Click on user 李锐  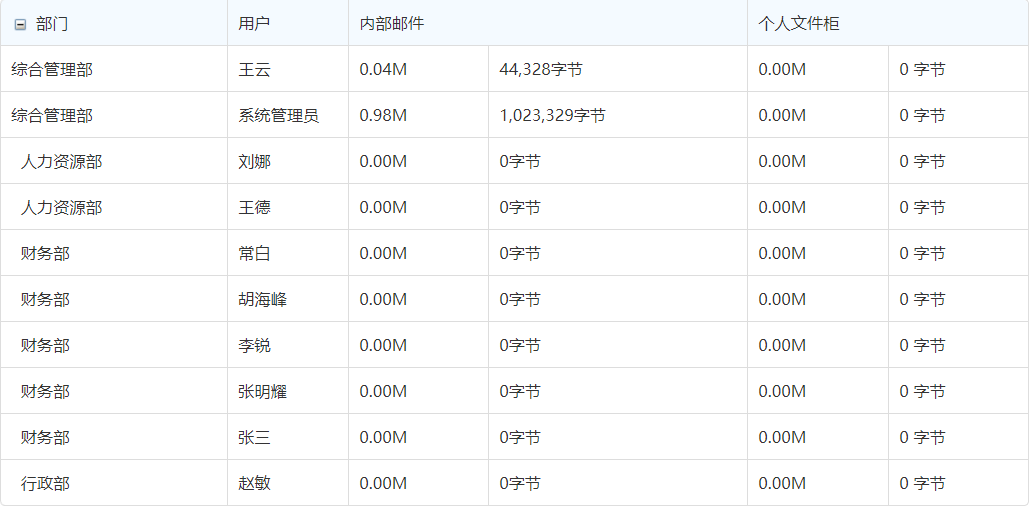(x=255, y=346)
